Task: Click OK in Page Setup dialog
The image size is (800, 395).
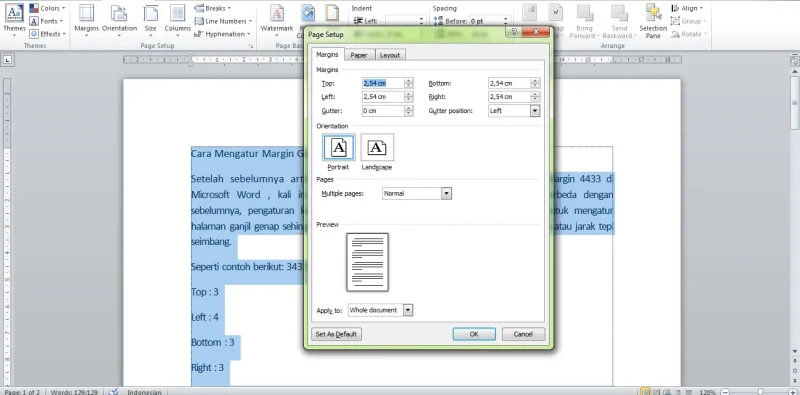Action: click(x=474, y=334)
